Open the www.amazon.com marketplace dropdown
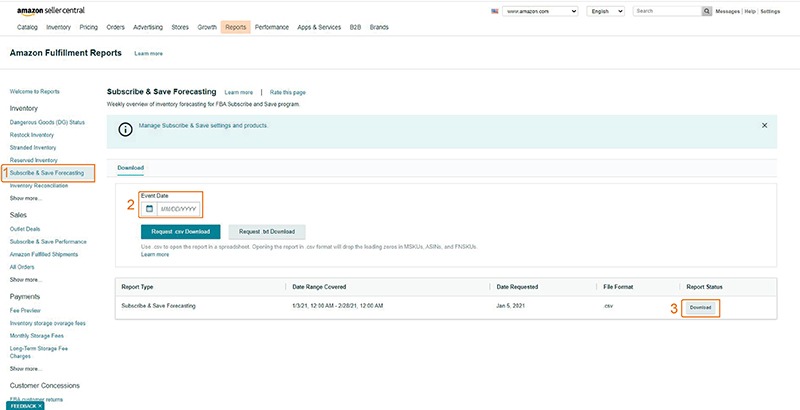This screenshot has width=800, height=410. pyautogui.click(x=540, y=11)
